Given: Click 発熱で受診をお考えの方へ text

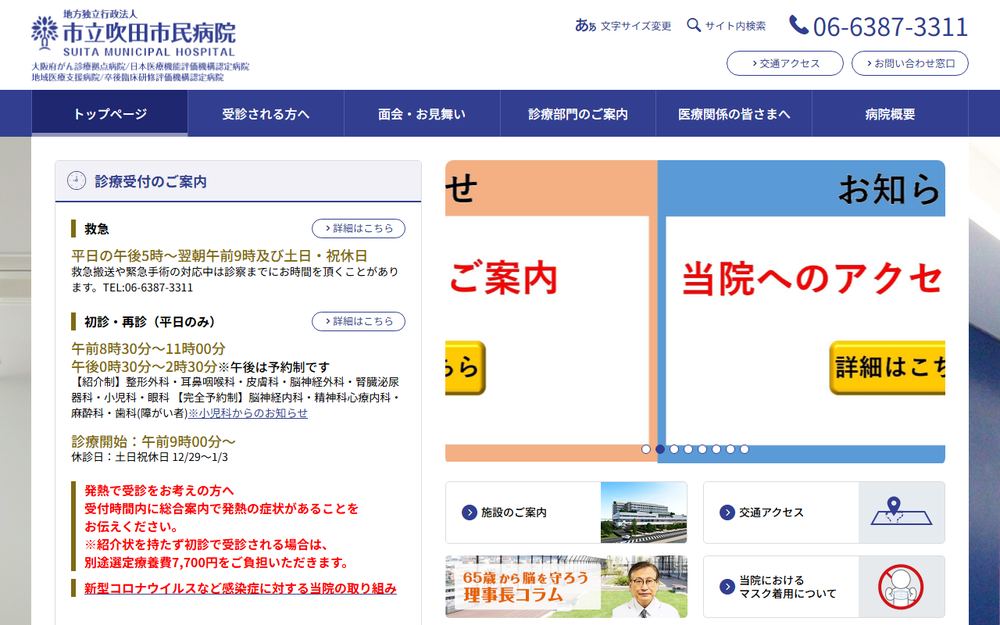Looking at the screenshot, I should pyautogui.click(x=159, y=490).
